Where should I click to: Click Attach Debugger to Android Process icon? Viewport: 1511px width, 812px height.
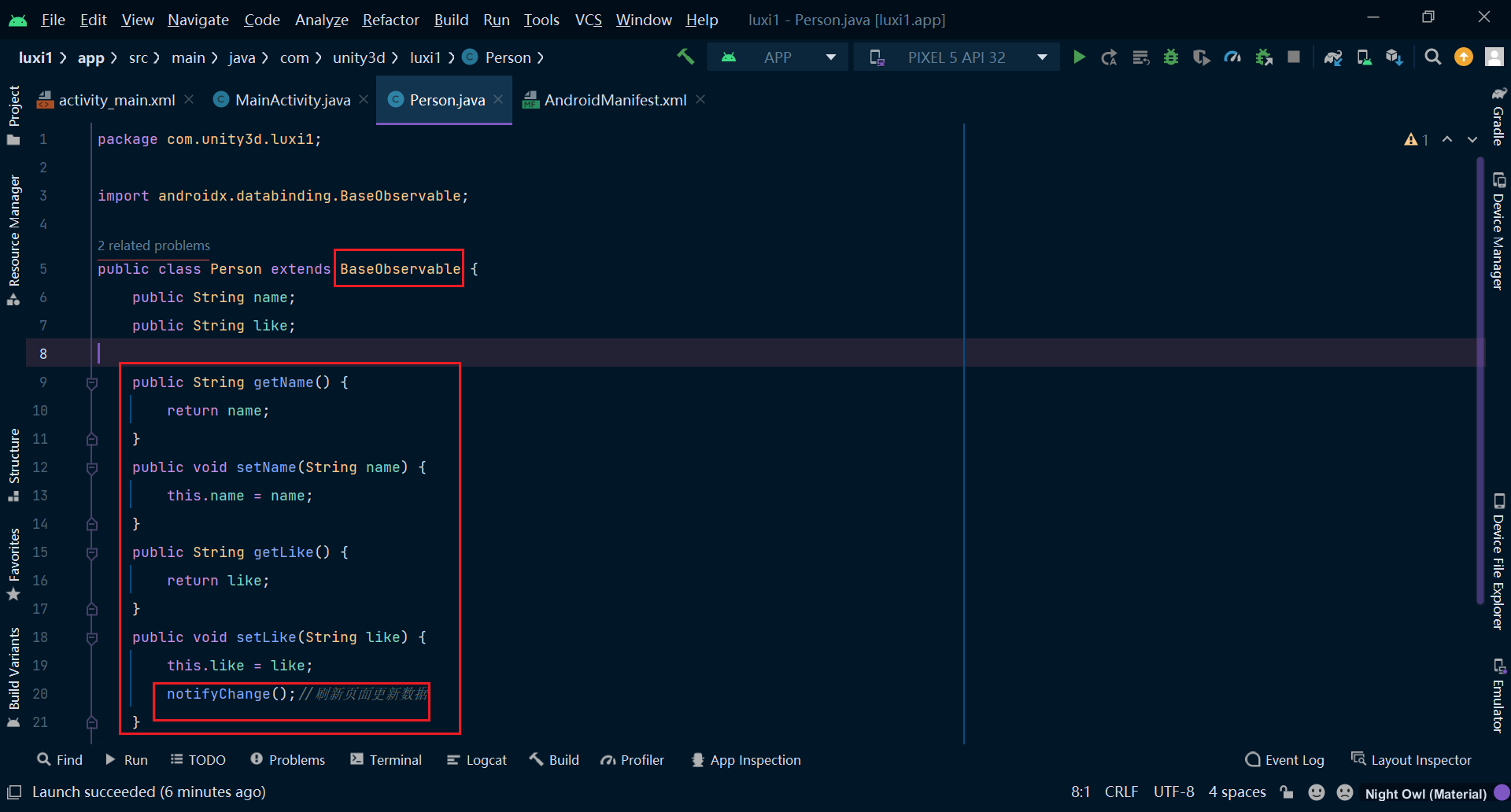1264,57
